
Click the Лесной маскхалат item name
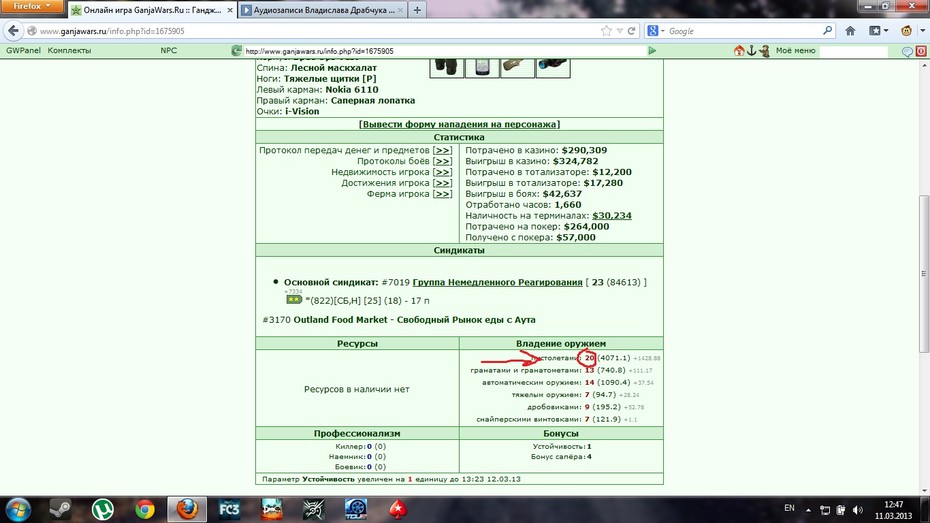pyautogui.click(x=333, y=68)
